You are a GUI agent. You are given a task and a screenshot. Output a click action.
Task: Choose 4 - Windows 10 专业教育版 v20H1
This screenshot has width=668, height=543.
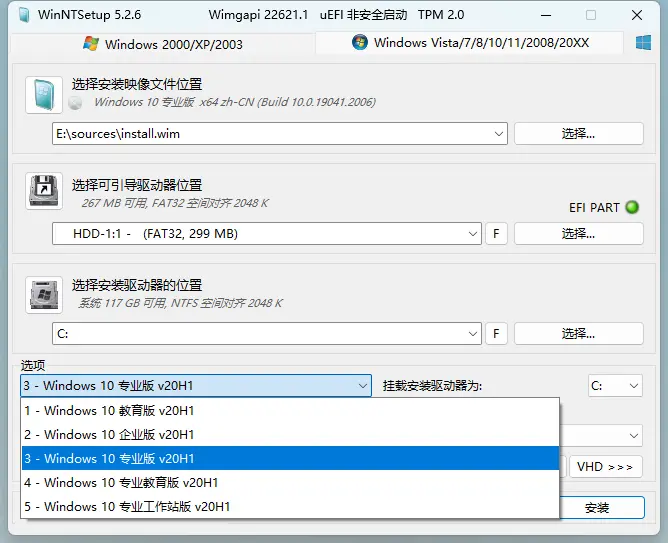(290, 483)
